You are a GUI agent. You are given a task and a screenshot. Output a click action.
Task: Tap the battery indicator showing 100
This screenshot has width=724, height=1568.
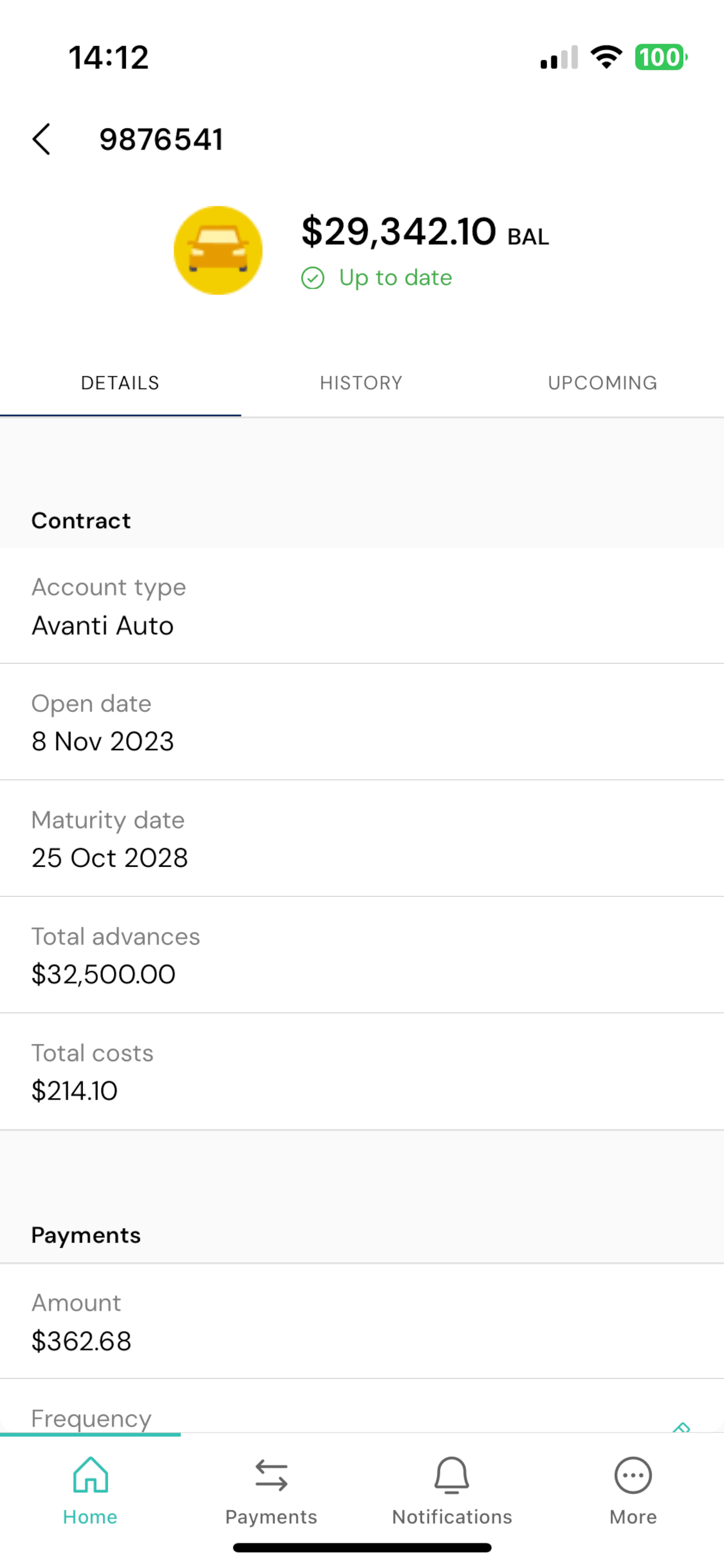point(660,57)
